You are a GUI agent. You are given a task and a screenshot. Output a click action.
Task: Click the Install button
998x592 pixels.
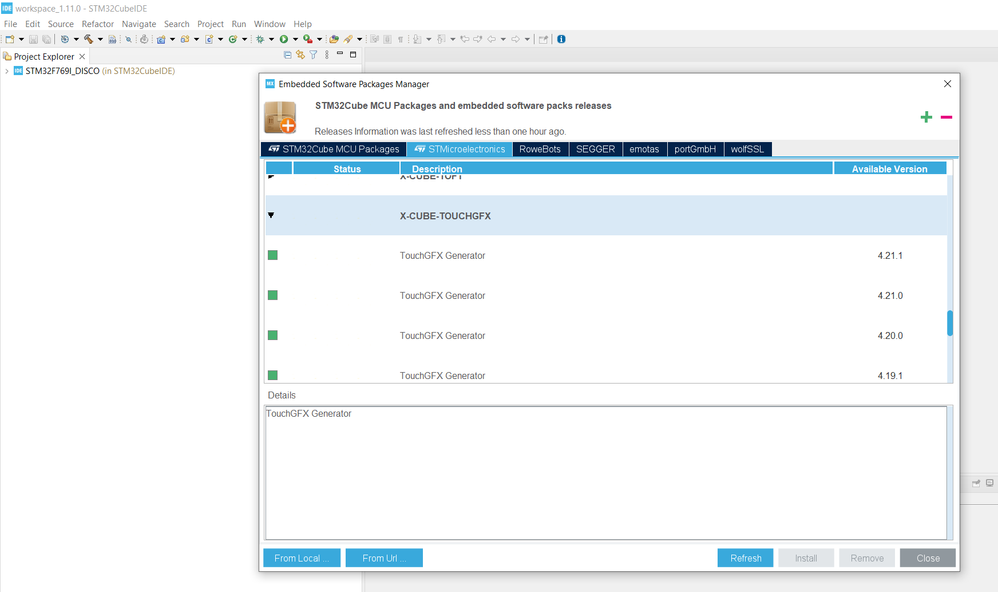tap(806, 558)
